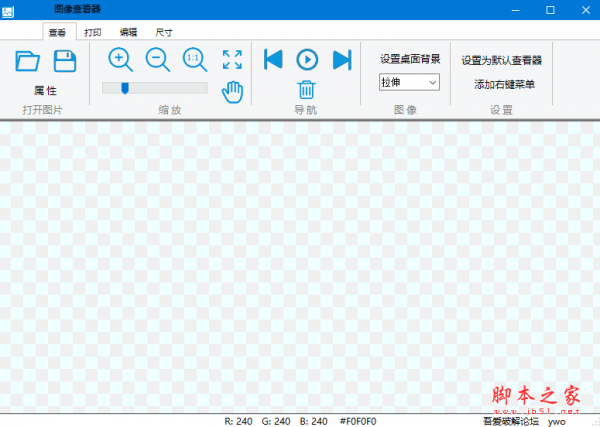Screen dimensions: 600x427
Task: Switch to the 打印 tab
Action: [93, 32]
